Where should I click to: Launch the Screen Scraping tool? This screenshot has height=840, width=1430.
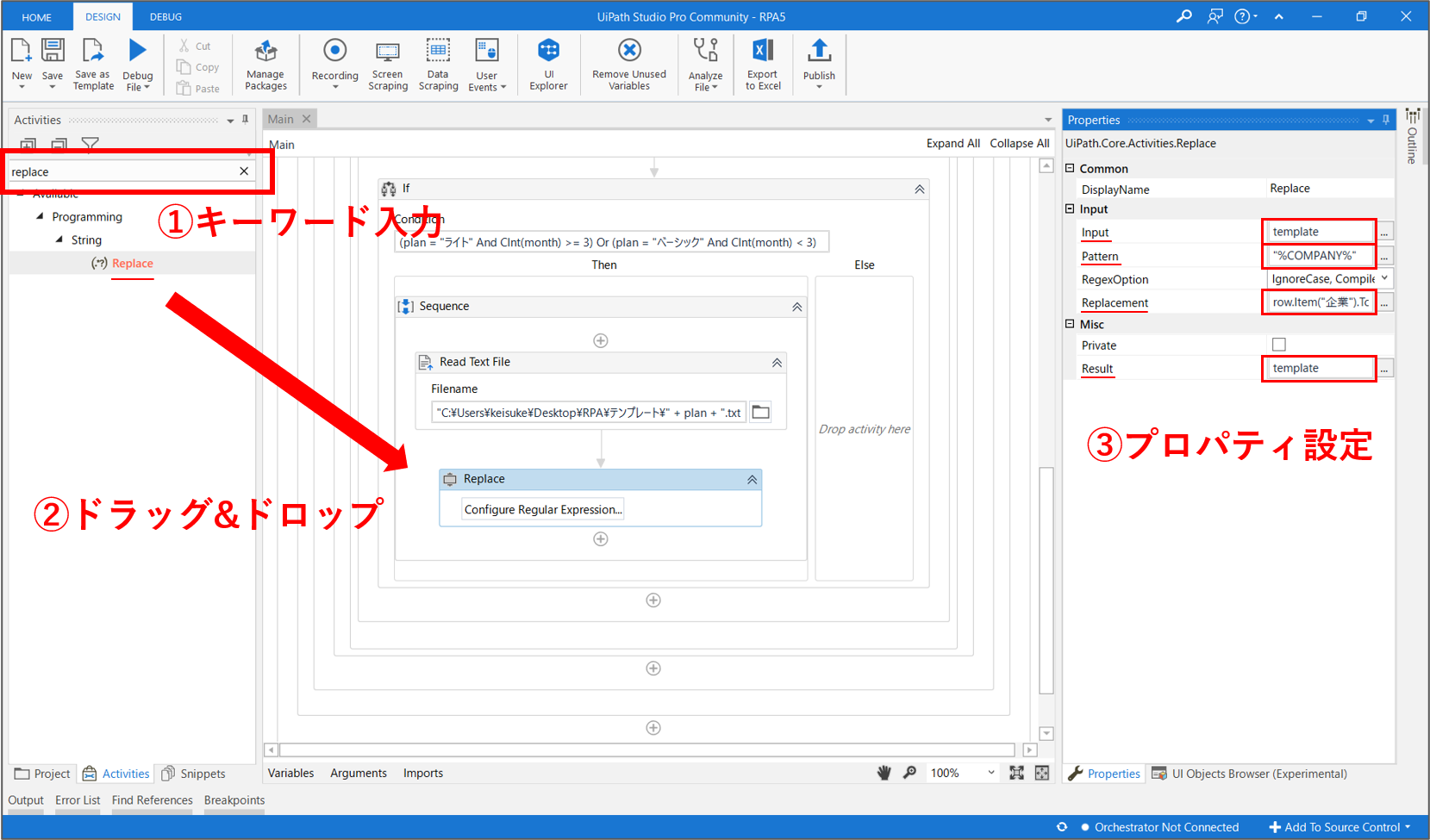point(388,65)
